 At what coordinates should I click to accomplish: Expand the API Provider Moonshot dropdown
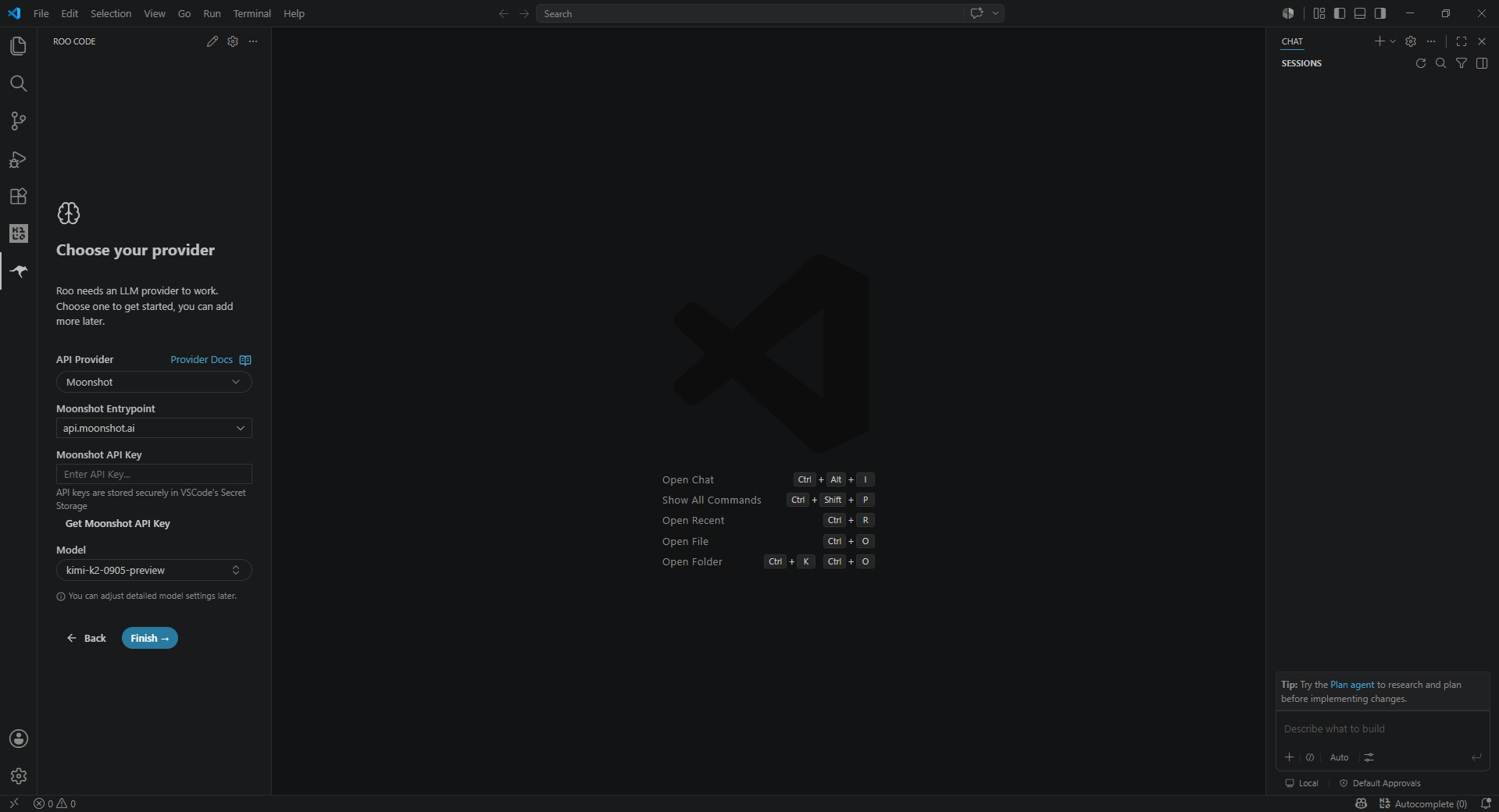pos(154,382)
